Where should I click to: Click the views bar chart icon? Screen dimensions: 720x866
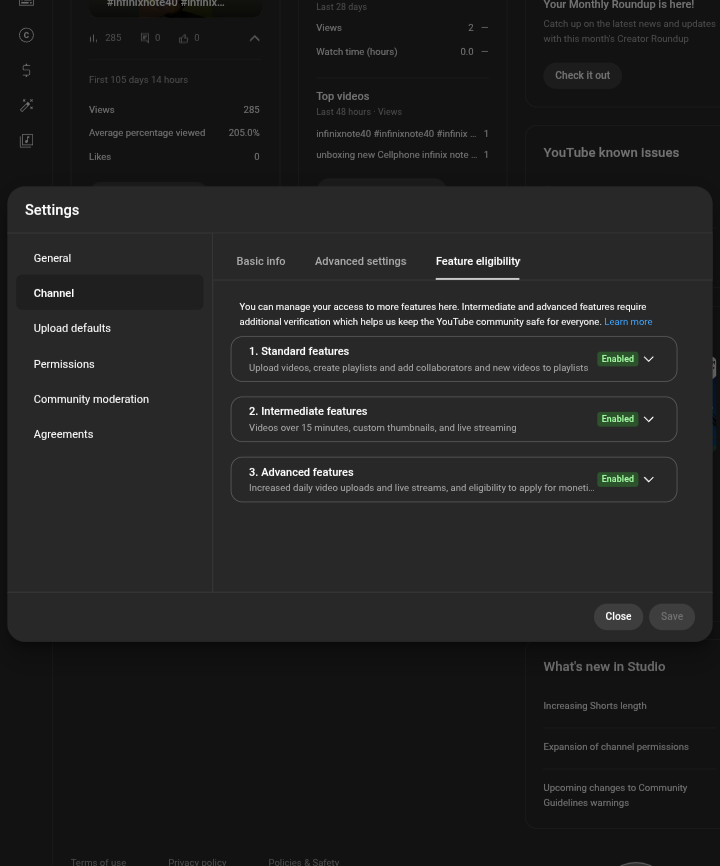(x=93, y=38)
